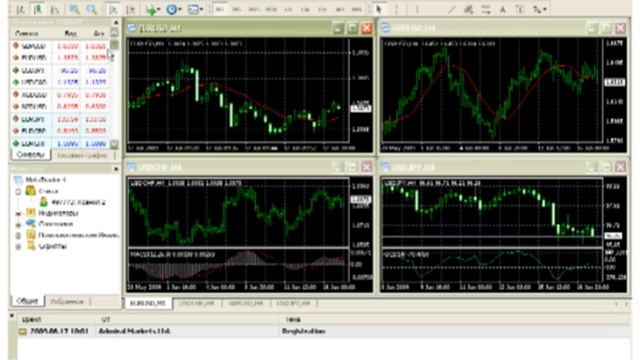This screenshot has width=640, height=360.
Task: Toggle chart shift from right border
Action: (x=131, y=9)
